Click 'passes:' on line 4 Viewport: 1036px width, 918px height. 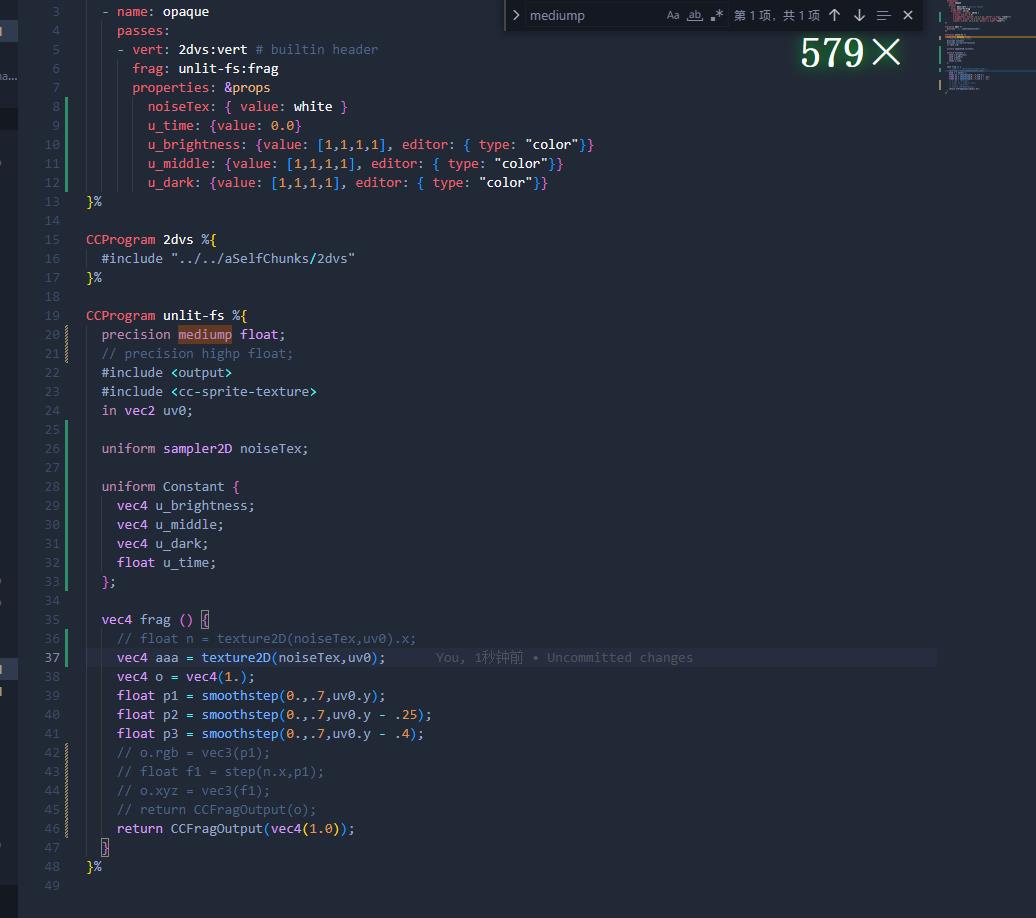(143, 31)
